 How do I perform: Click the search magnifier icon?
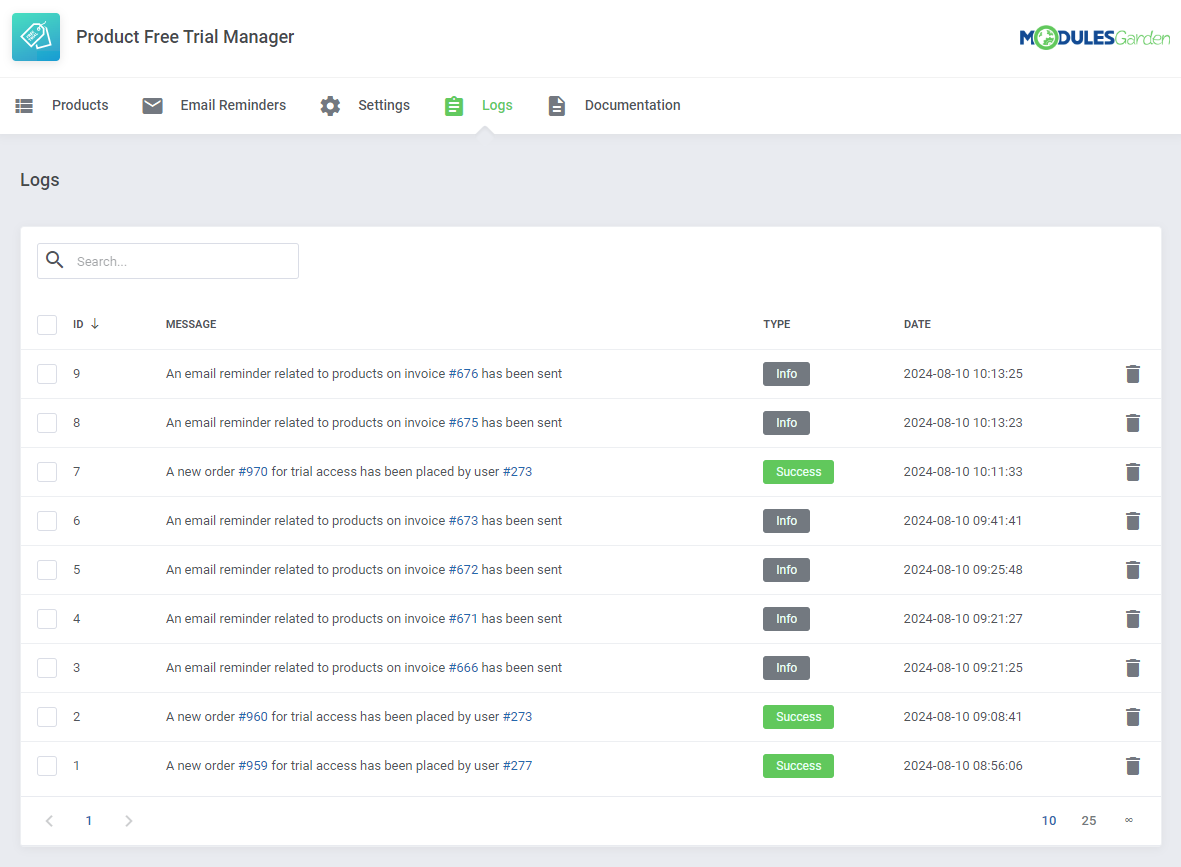54,260
